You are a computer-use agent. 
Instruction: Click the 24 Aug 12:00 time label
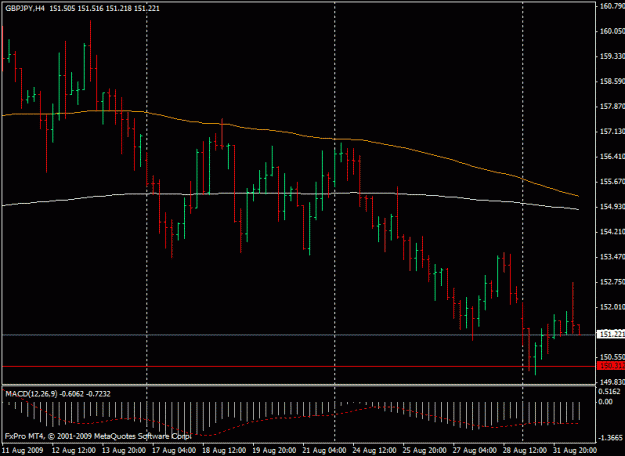pos(375,450)
